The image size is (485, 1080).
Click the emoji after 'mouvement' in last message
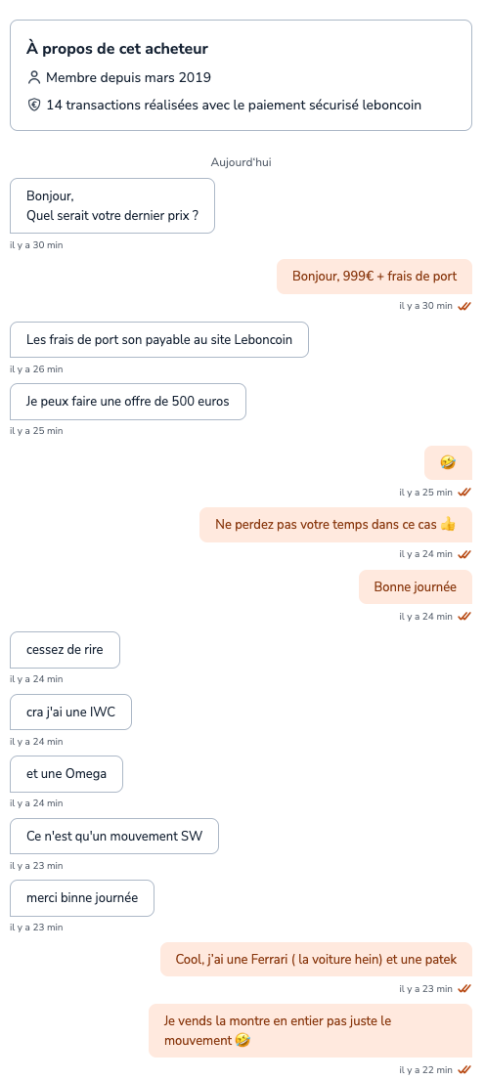(x=242, y=1041)
